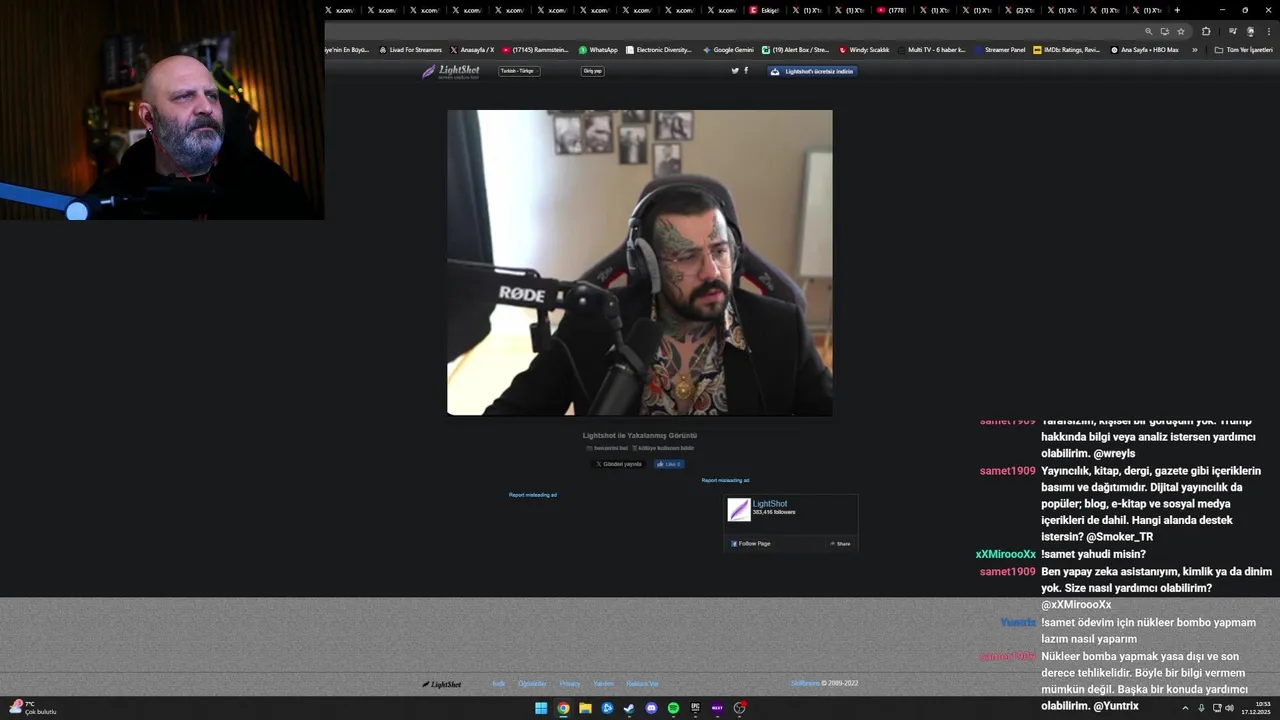Open the Google Gemini bookmark
This screenshot has width=1280, height=720.
pyautogui.click(x=728, y=50)
